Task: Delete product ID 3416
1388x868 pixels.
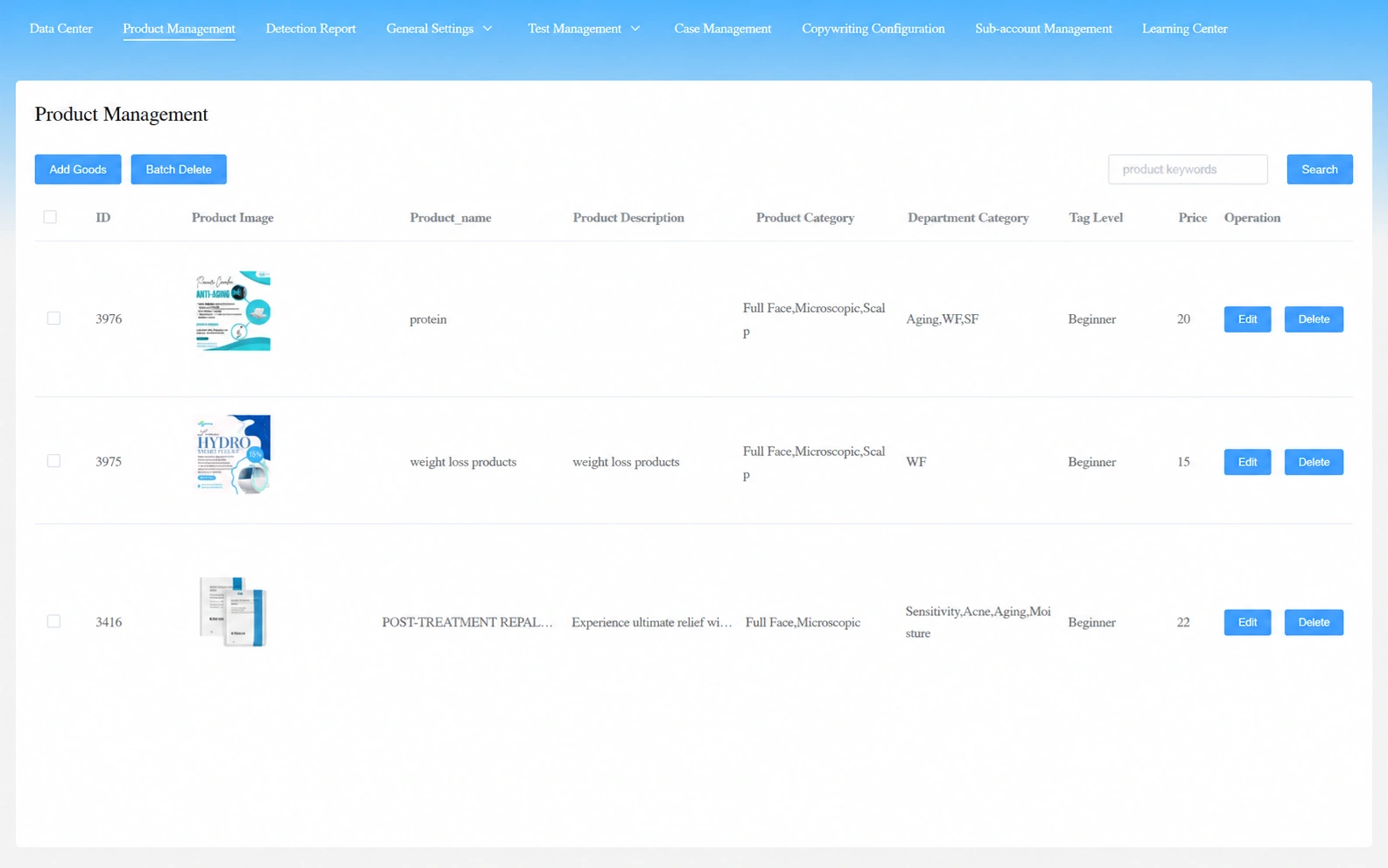Action: pyautogui.click(x=1314, y=622)
